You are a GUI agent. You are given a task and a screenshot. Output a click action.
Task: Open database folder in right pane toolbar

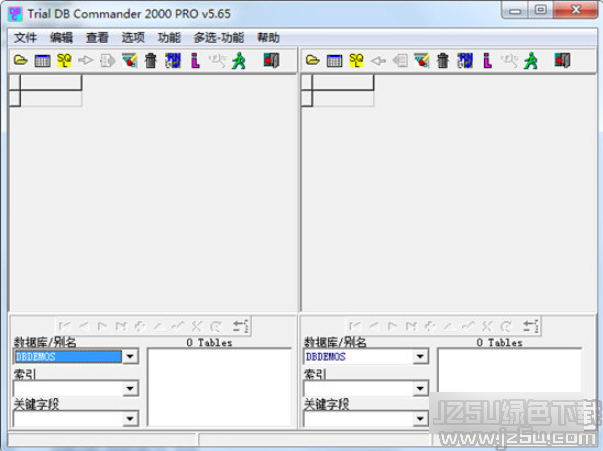(x=313, y=61)
